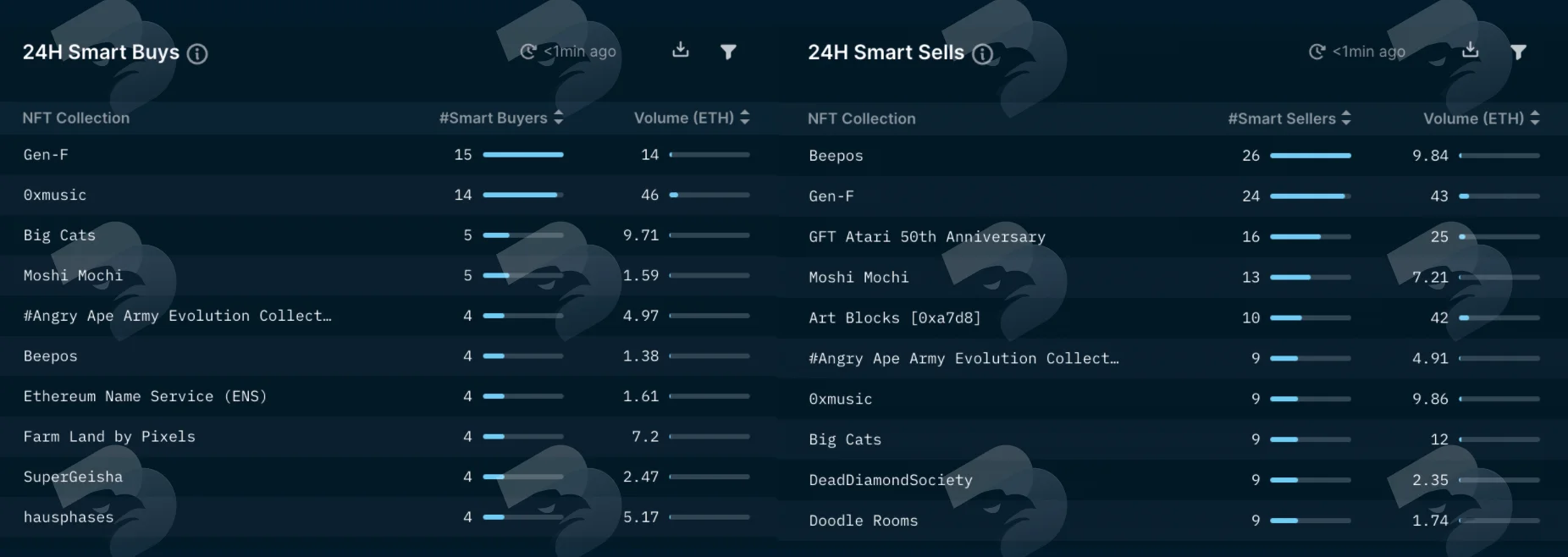Screen dimensions: 1568x557
Task: Open Gen-F collection in Smart Buys
Action: tap(46, 155)
